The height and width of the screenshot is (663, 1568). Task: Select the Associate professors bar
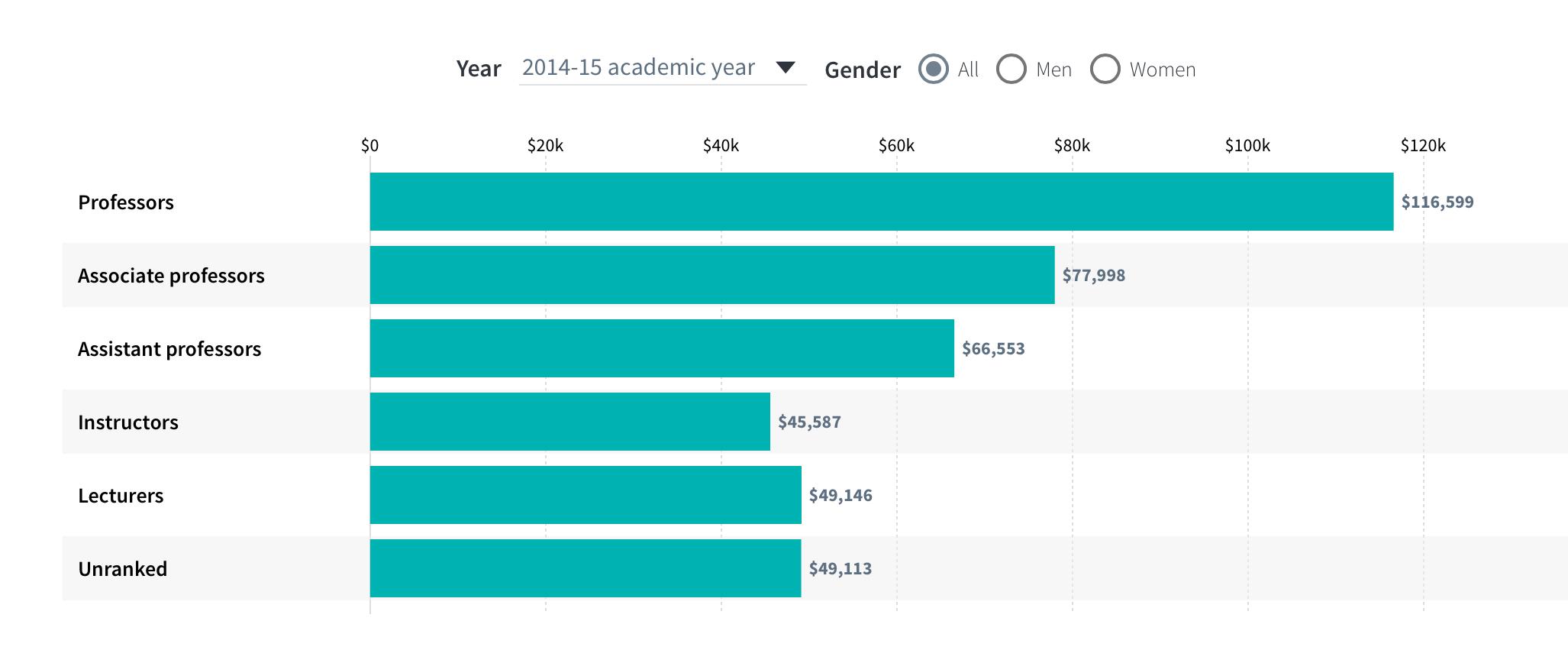point(710,275)
